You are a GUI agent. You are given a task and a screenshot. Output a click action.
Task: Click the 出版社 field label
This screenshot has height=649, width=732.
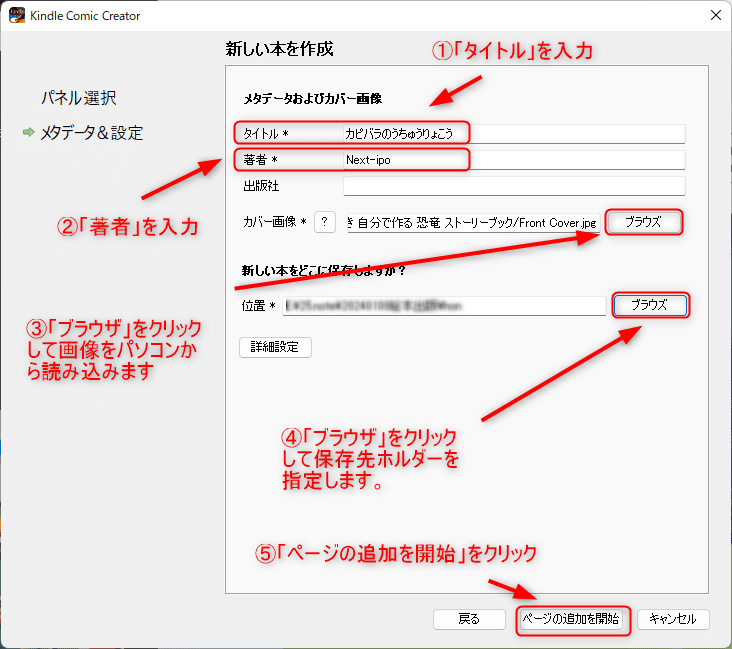pyautogui.click(x=261, y=186)
